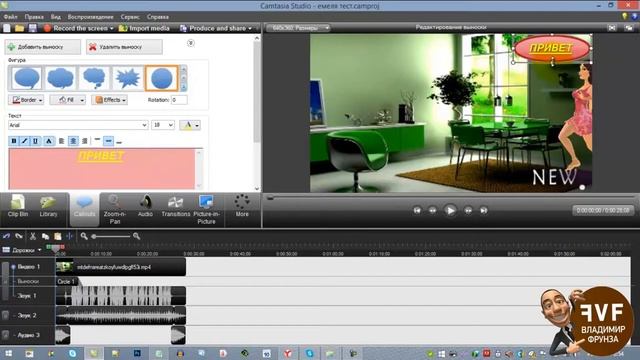Click the open project folder icon

19,28
